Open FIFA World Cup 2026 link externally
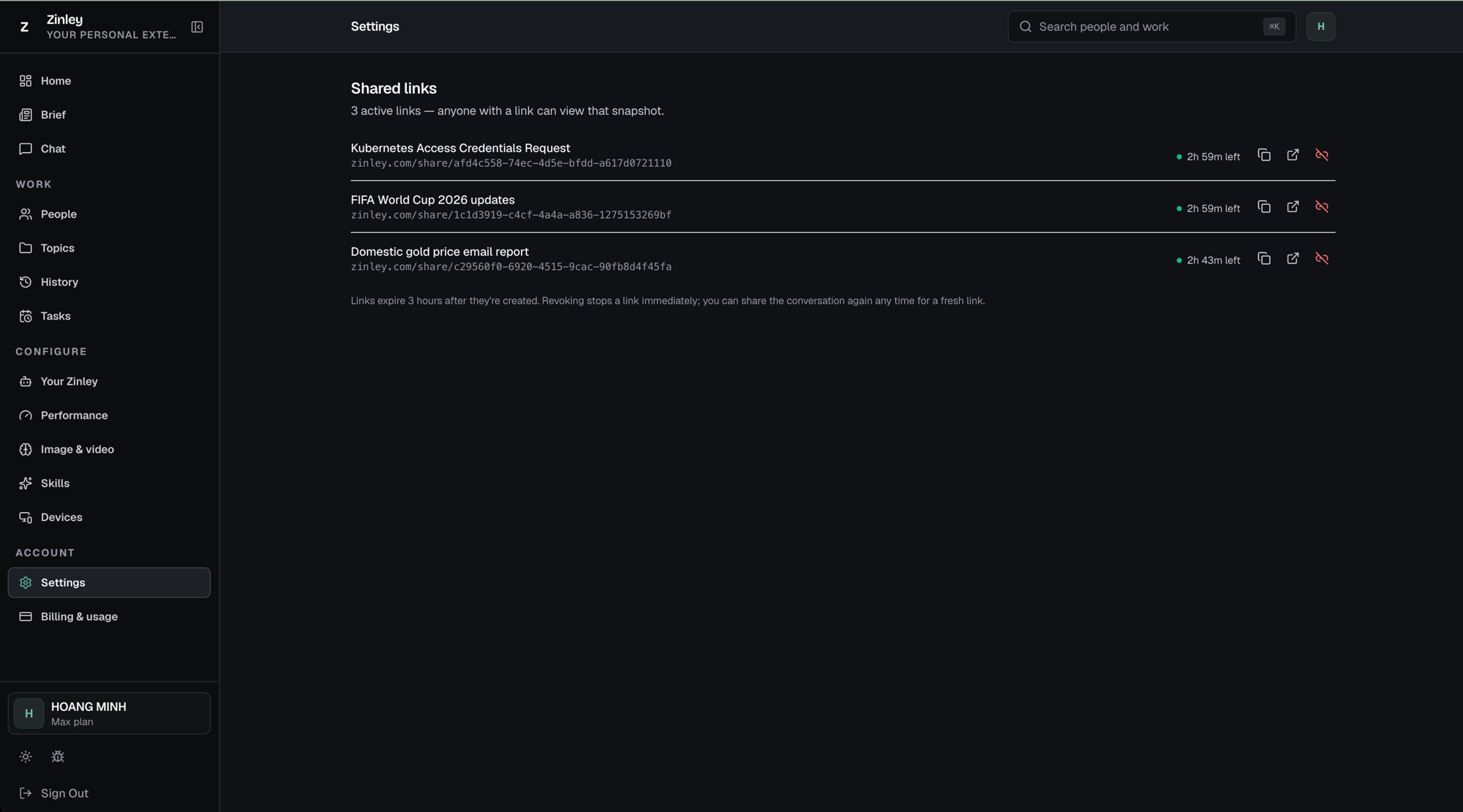The height and width of the screenshot is (812, 1463). click(x=1293, y=207)
